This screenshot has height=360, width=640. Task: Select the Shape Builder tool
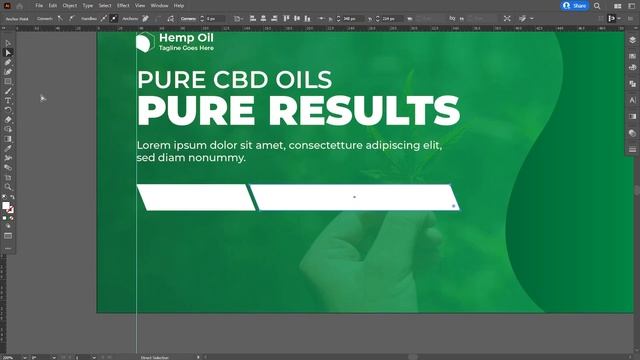8,129
